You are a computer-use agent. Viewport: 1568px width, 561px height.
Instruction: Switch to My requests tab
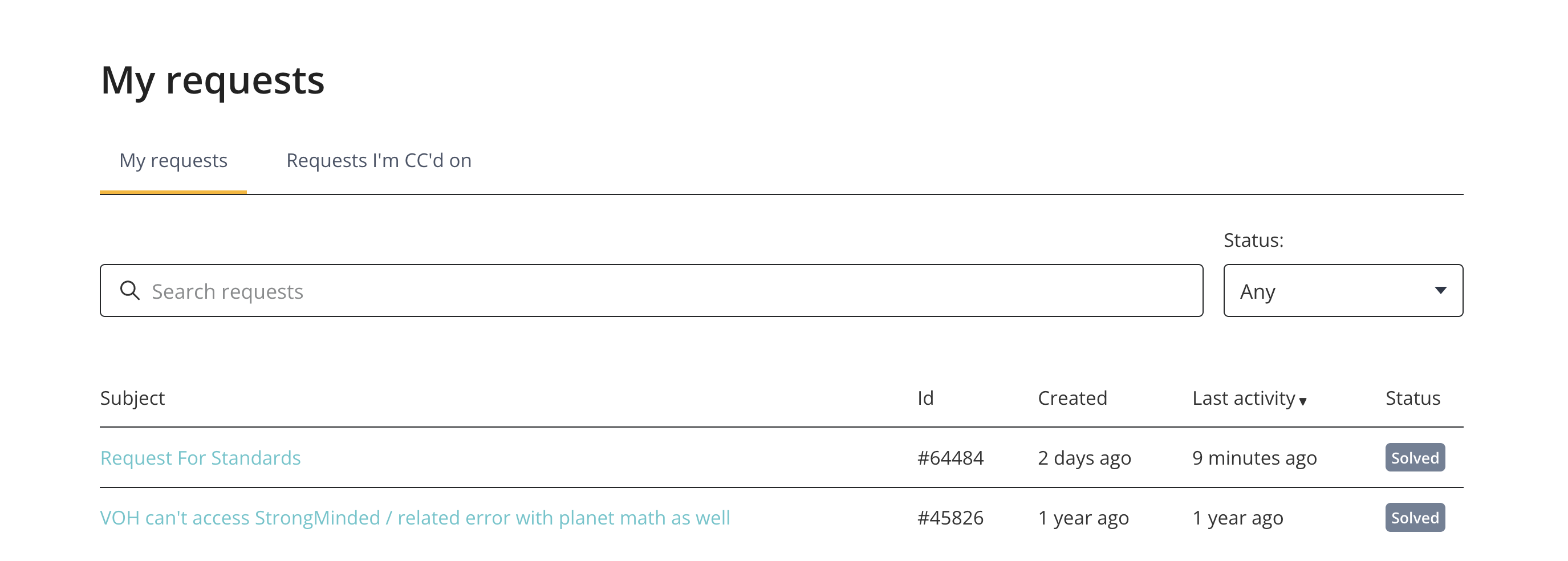click(x=173, y=160)
